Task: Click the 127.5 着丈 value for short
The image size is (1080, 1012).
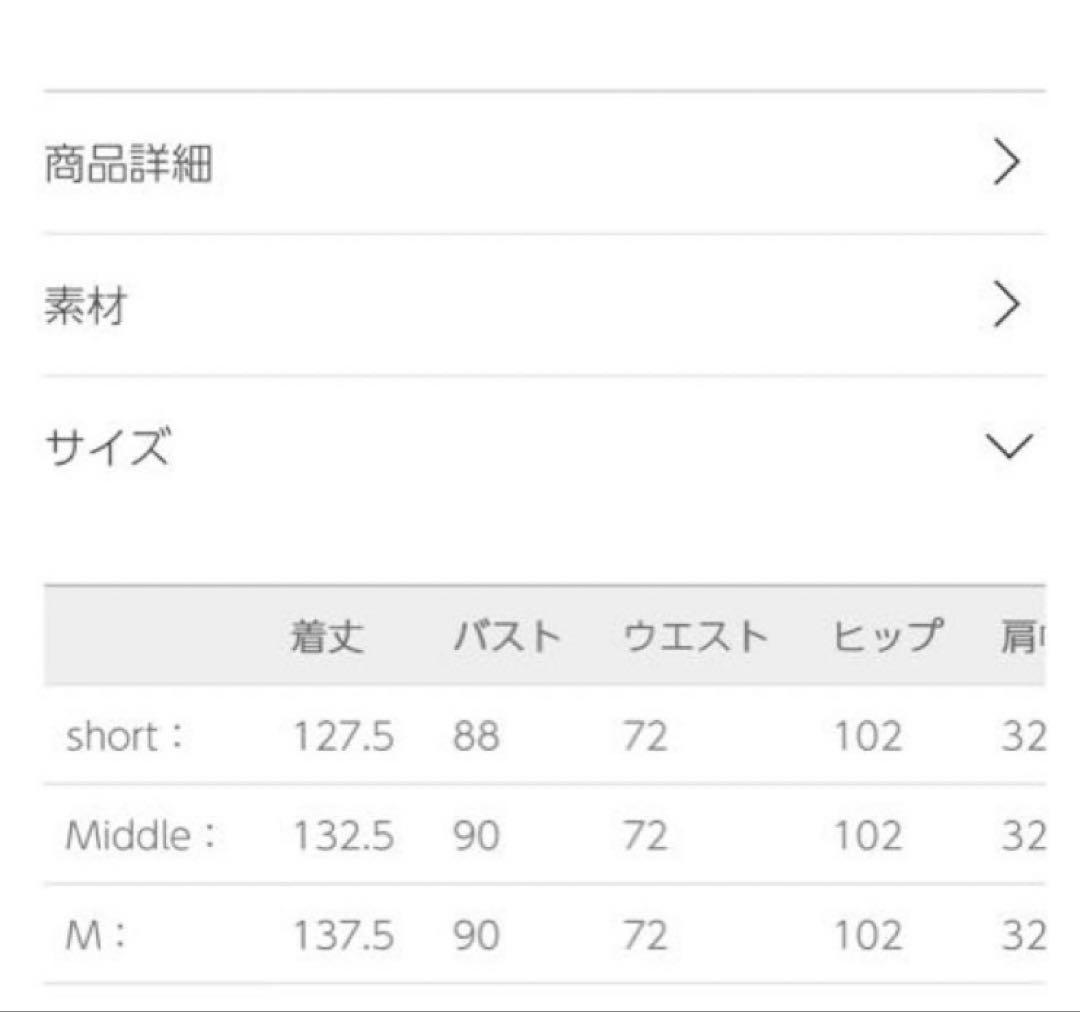Action: click(345, 737)
